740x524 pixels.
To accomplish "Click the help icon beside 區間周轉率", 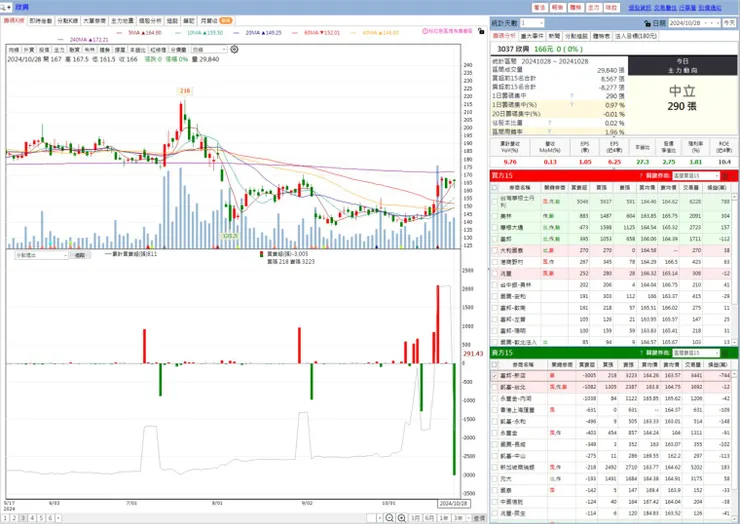I will 549,132.
